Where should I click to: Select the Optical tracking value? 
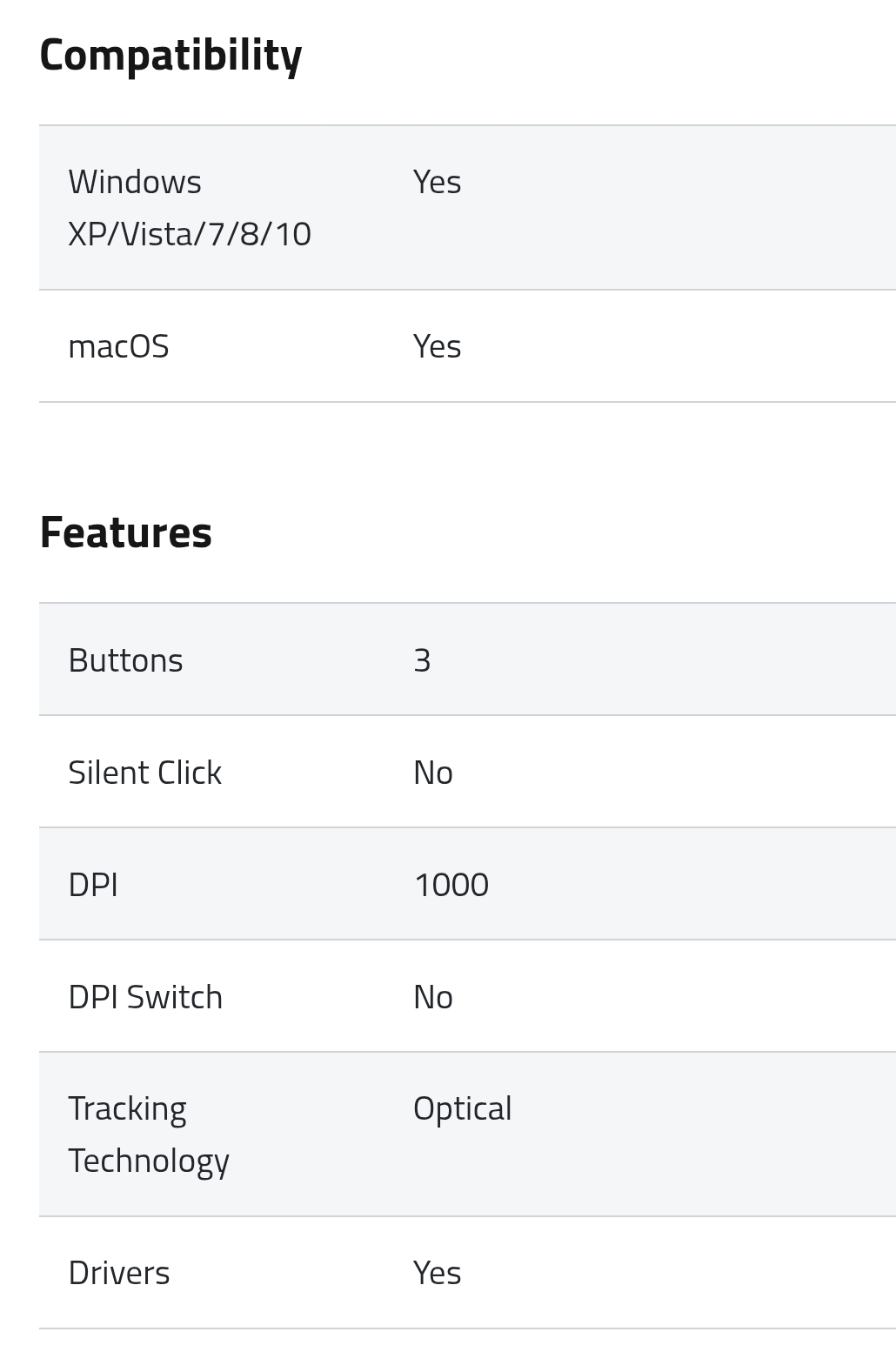coord(462,1109)
